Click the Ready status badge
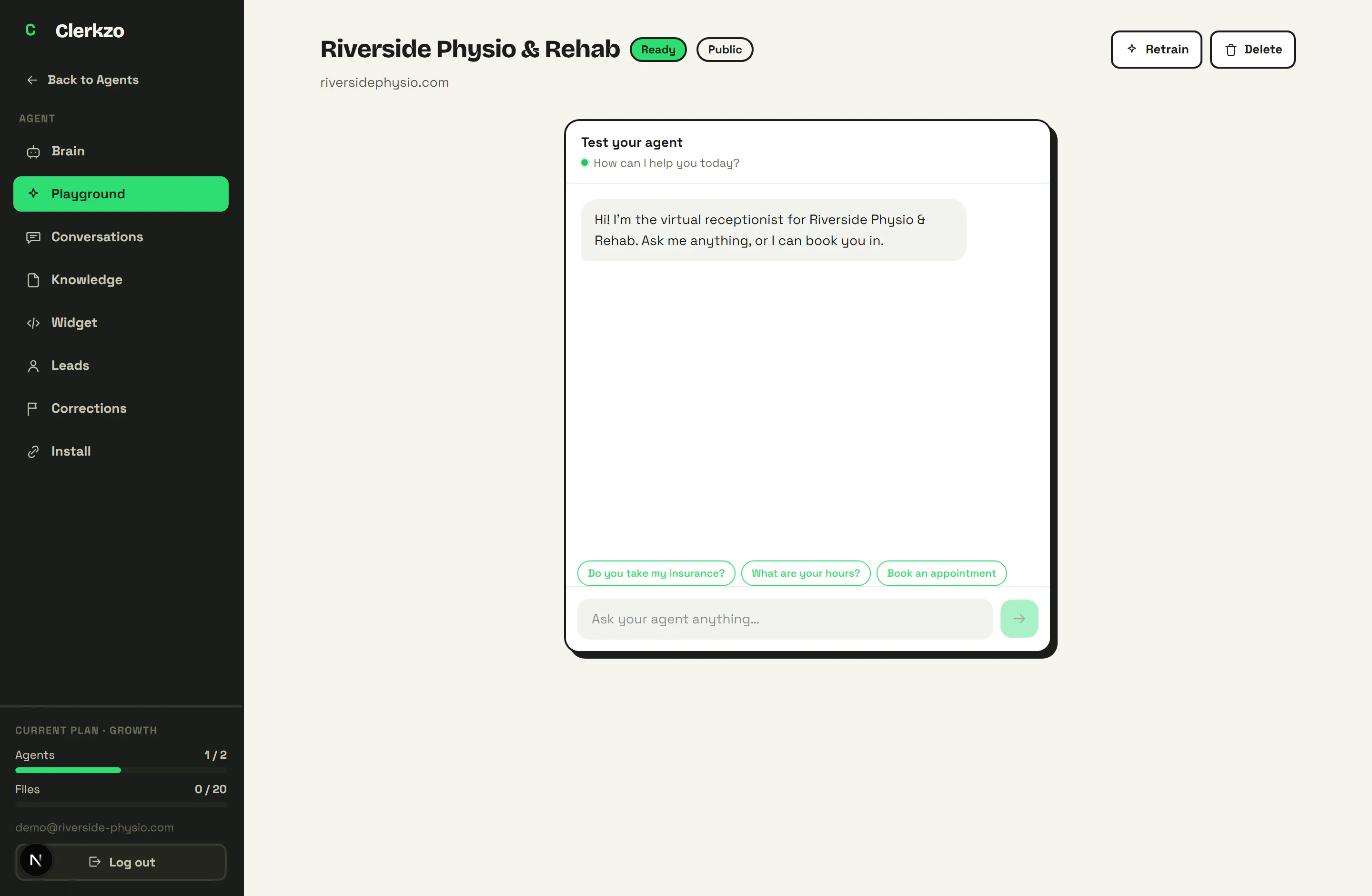The width and height of the screenshot is (1372, 896). [658, 50]
